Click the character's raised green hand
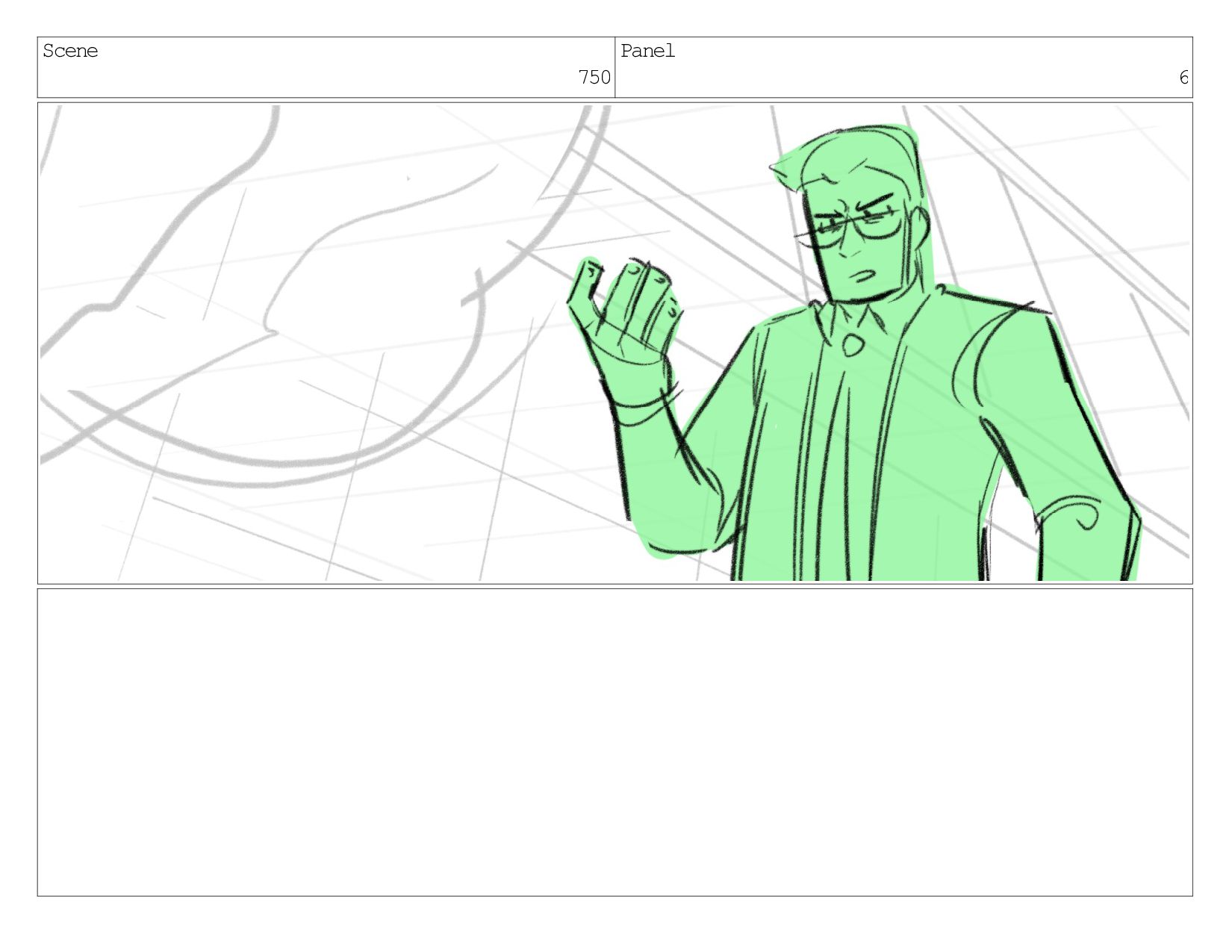1232x952 pixels. 623,314
